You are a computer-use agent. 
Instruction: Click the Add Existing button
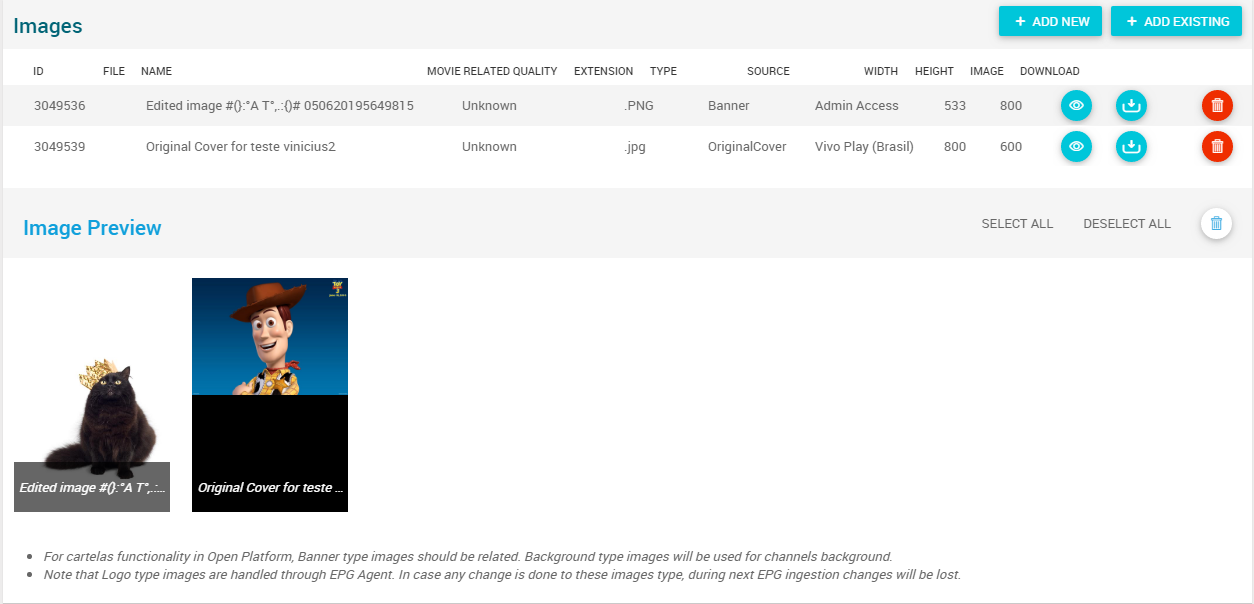(1176, 21)
